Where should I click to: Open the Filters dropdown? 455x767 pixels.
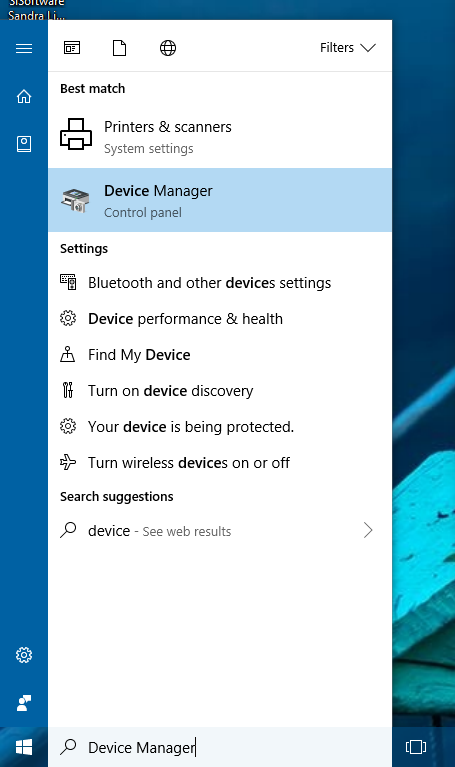[348, 47]
